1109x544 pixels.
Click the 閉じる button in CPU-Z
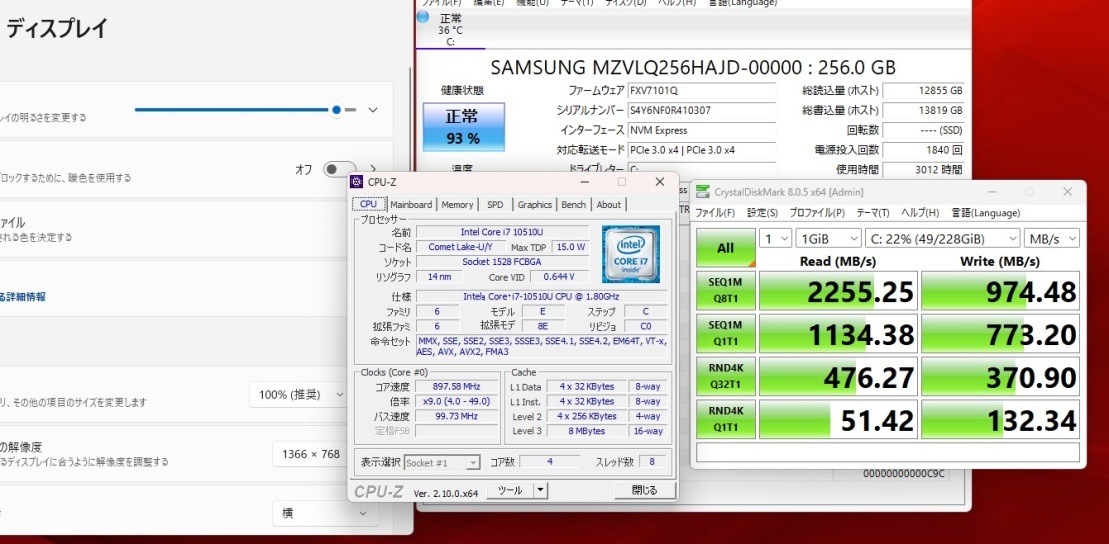644,490
